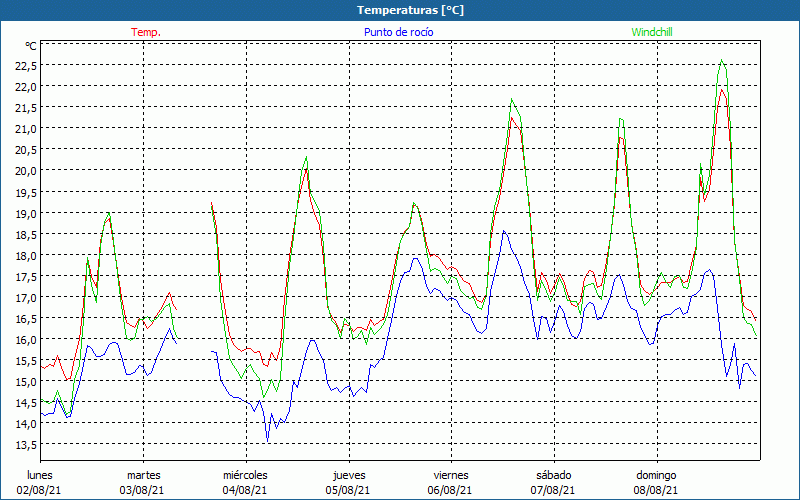Click the 04/08/21 date label
This screenshot has height=500, width=800.
[245, 490]
